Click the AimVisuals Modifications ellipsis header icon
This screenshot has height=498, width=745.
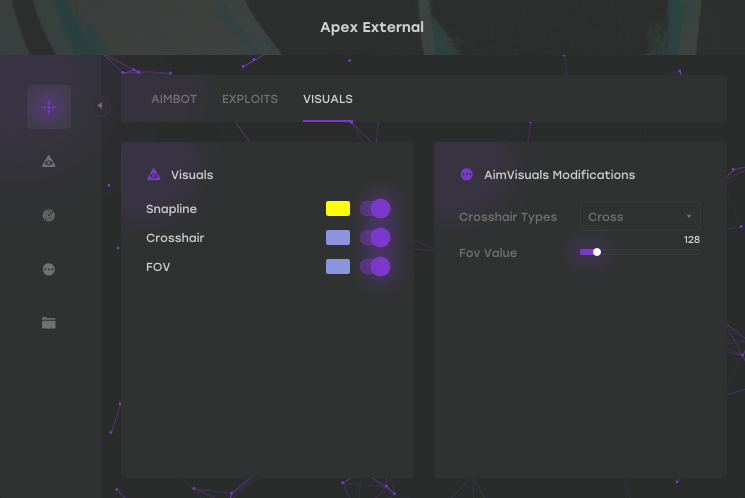point(467,174)
